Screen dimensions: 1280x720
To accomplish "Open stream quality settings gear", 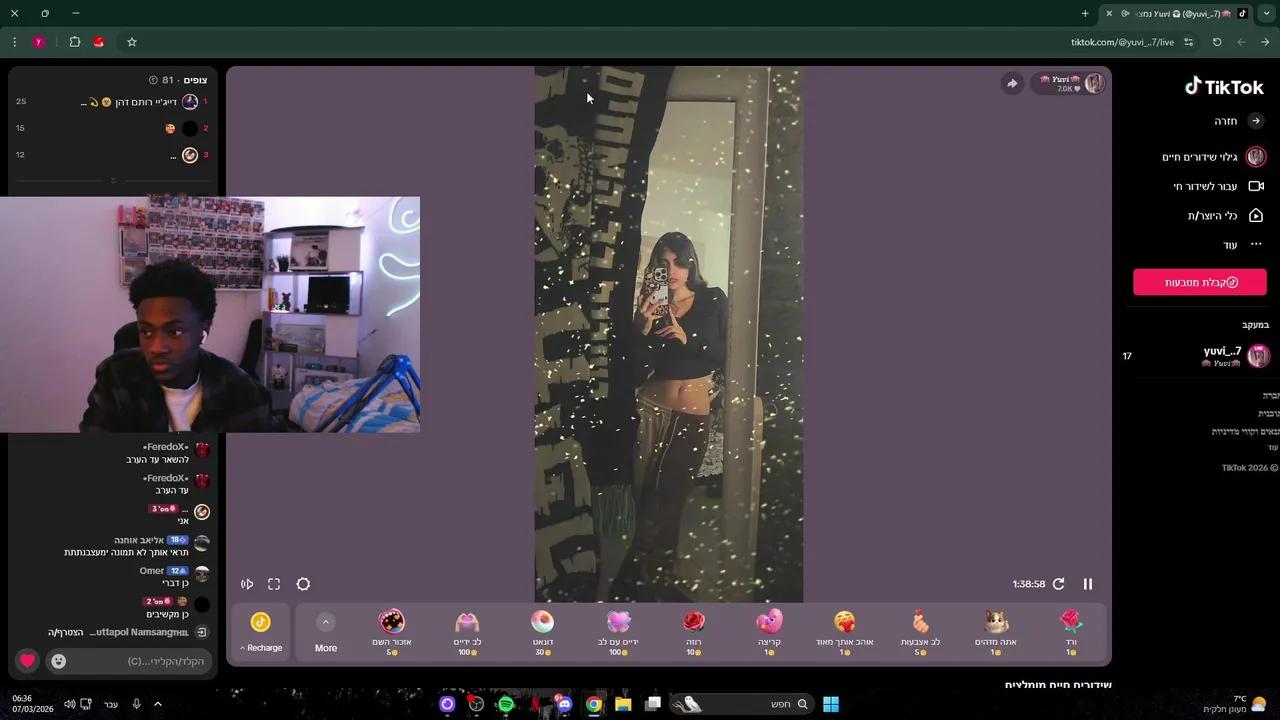I will tap(303, 584).
